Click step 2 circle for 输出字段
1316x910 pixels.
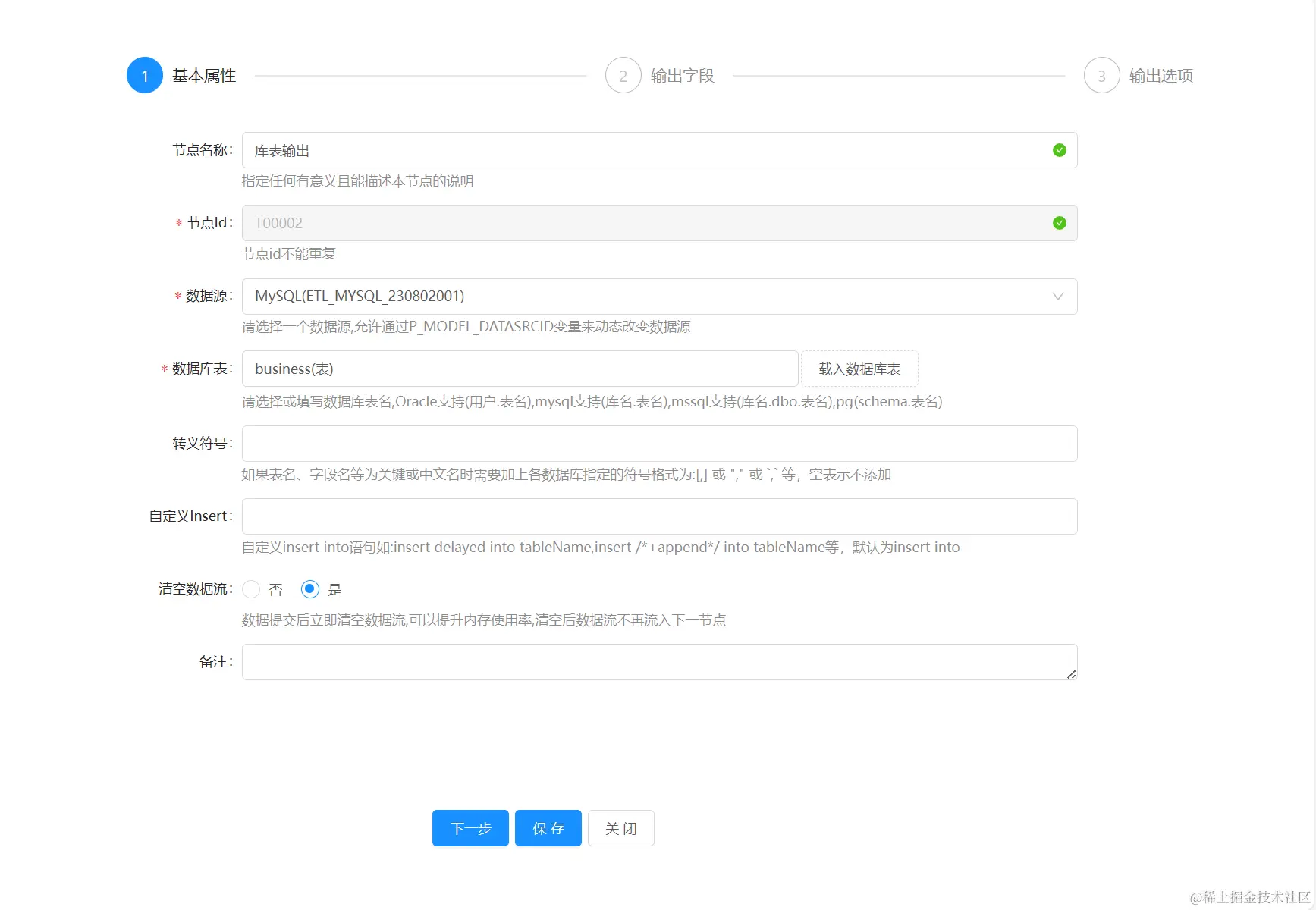point(623,75)
